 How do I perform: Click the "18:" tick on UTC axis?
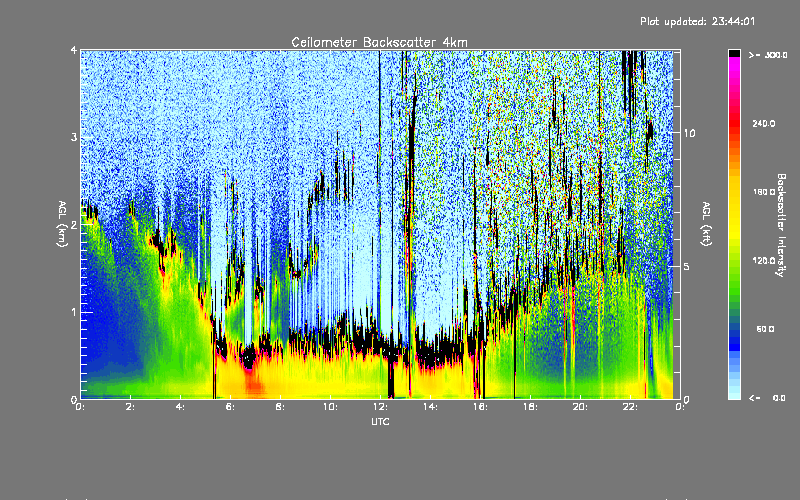530,407
